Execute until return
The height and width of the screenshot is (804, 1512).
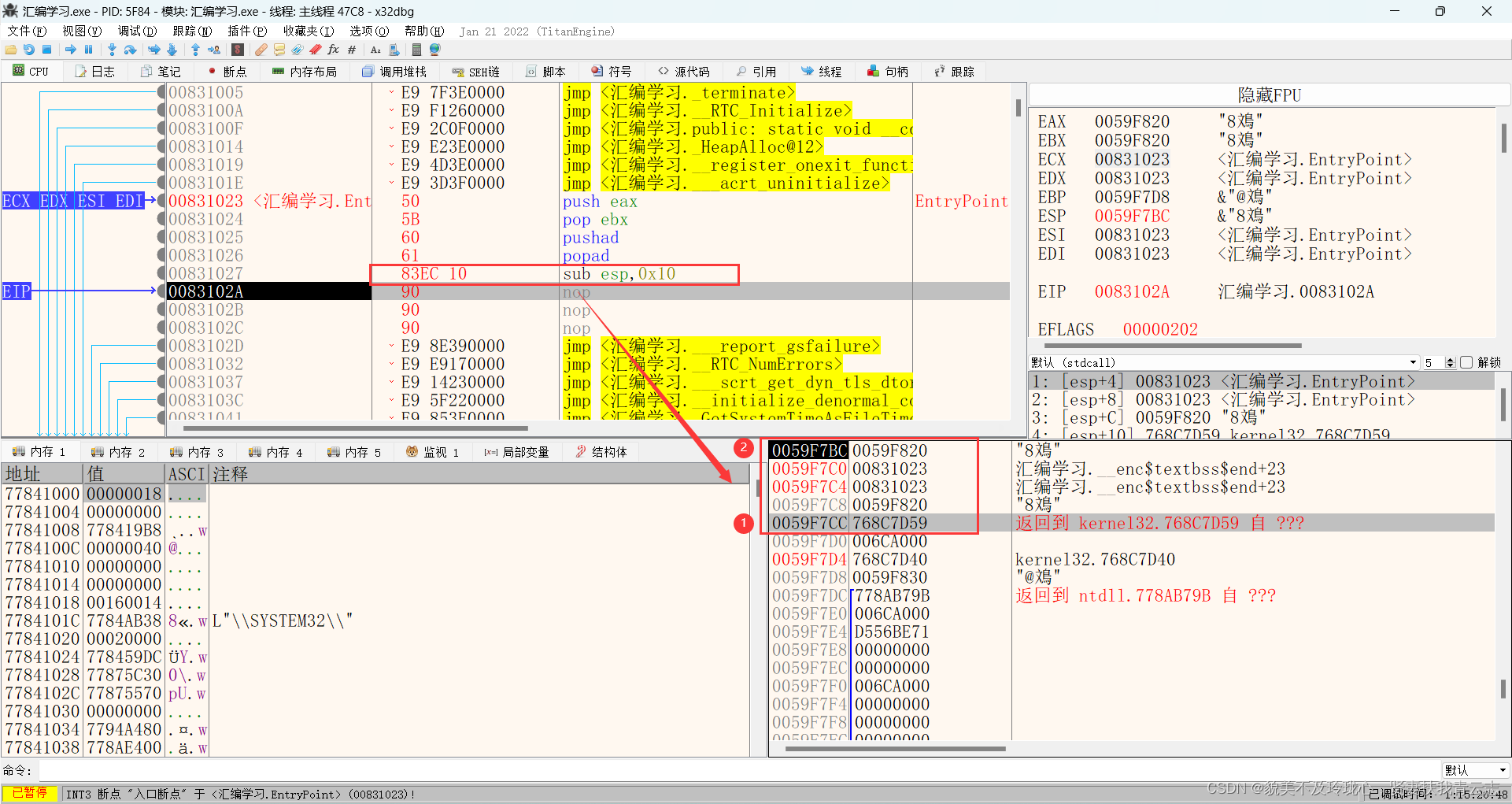[195, 49]
